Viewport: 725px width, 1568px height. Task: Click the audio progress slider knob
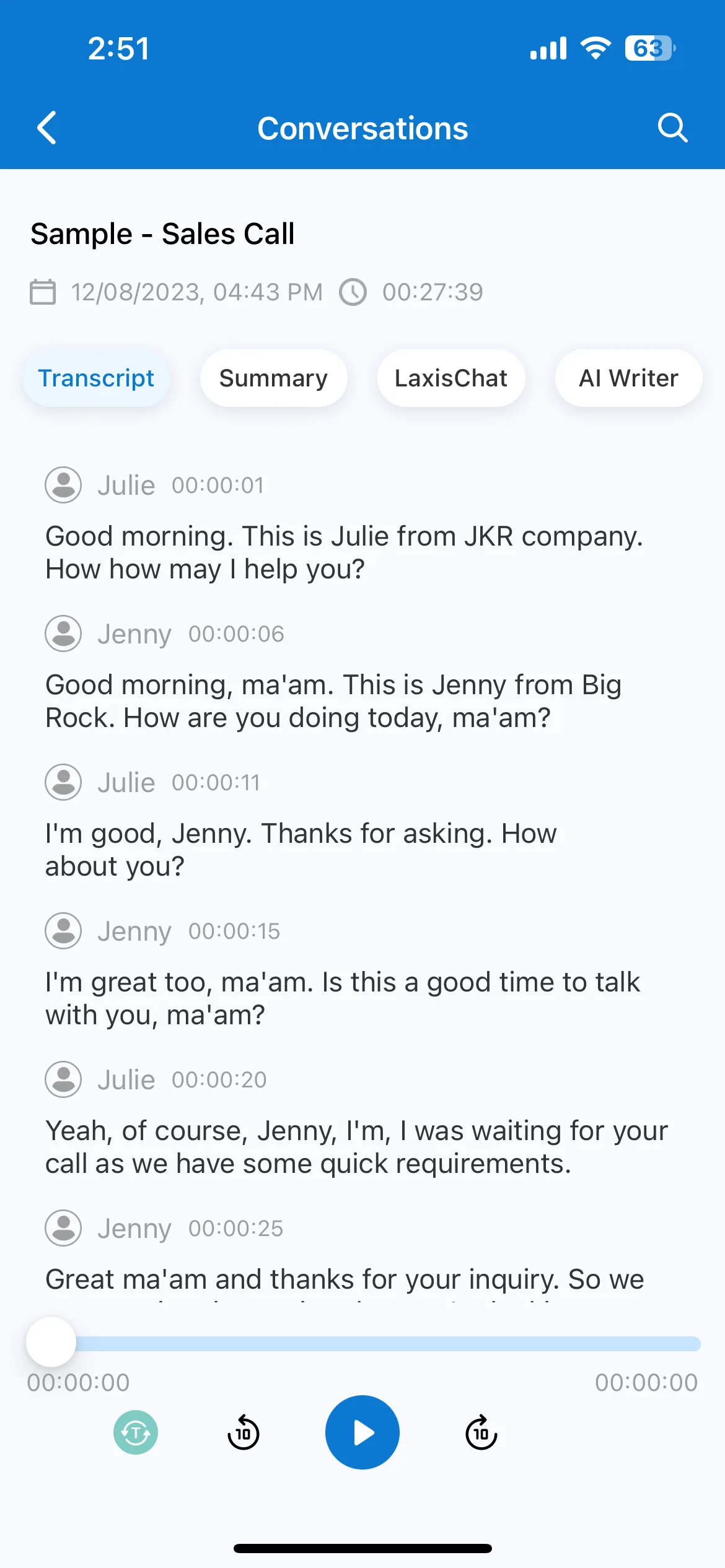point(51,1342)
